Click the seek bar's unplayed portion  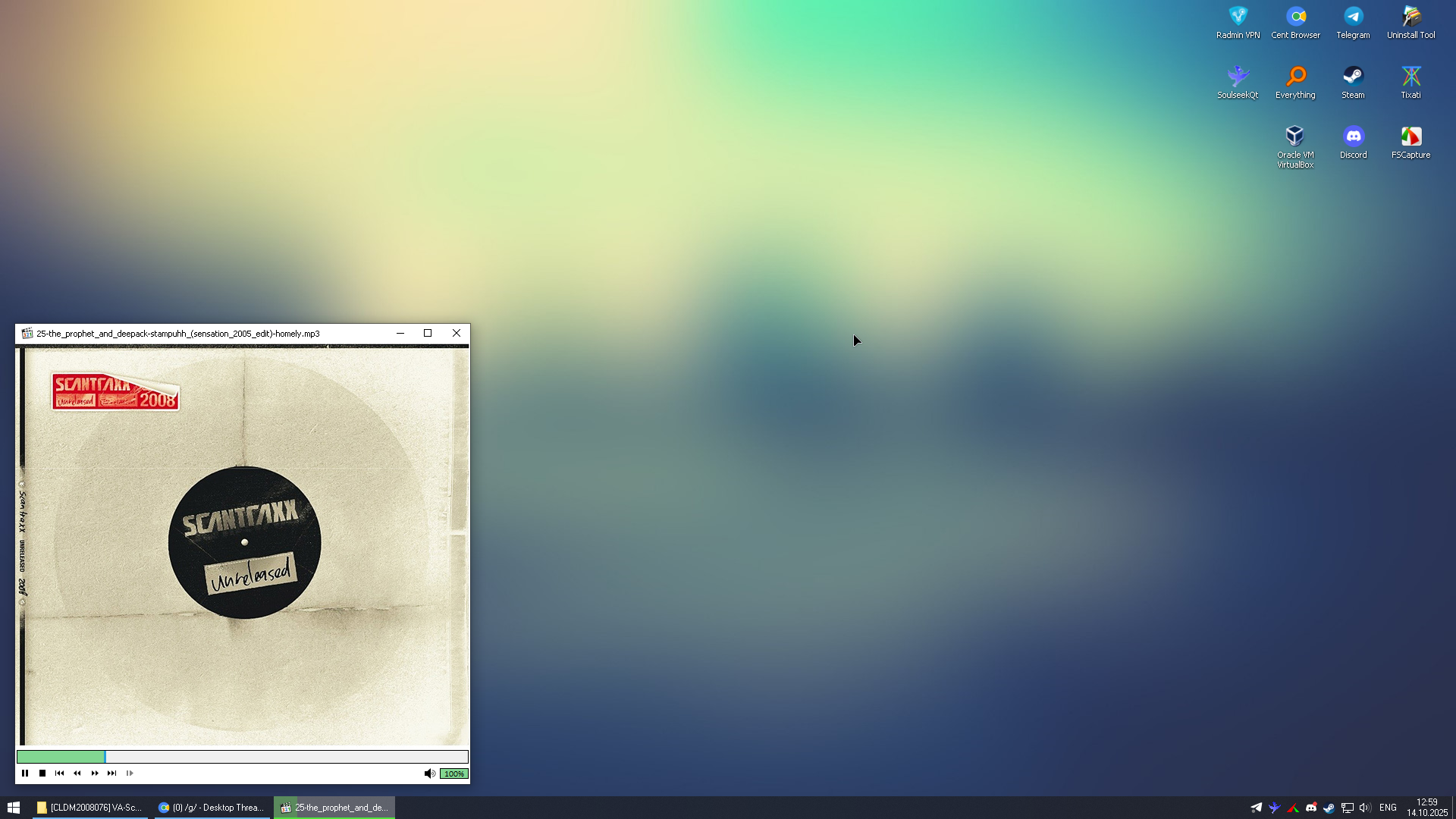coord(288,757)
